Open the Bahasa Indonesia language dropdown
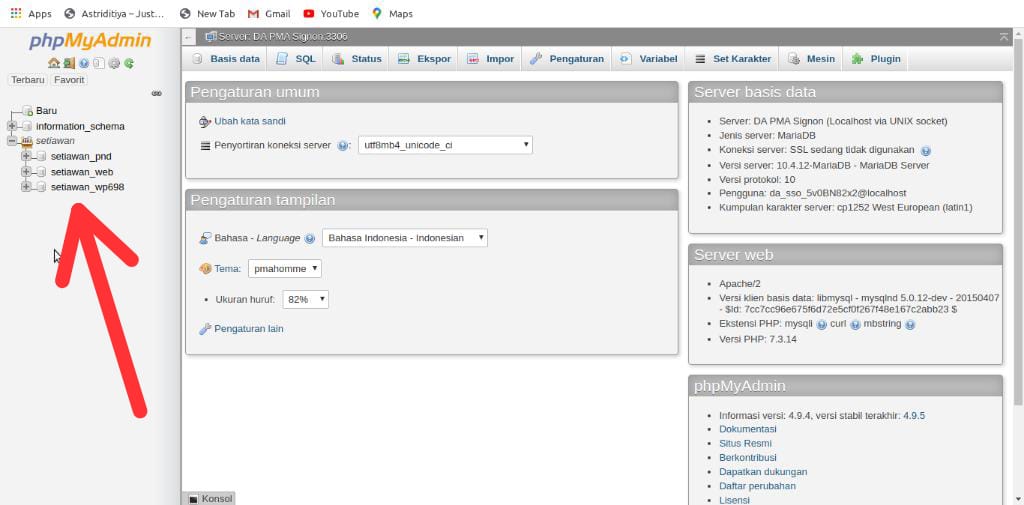Image resolution: width=1024 pixels, height=505 pixels. (x=405, y=238)
